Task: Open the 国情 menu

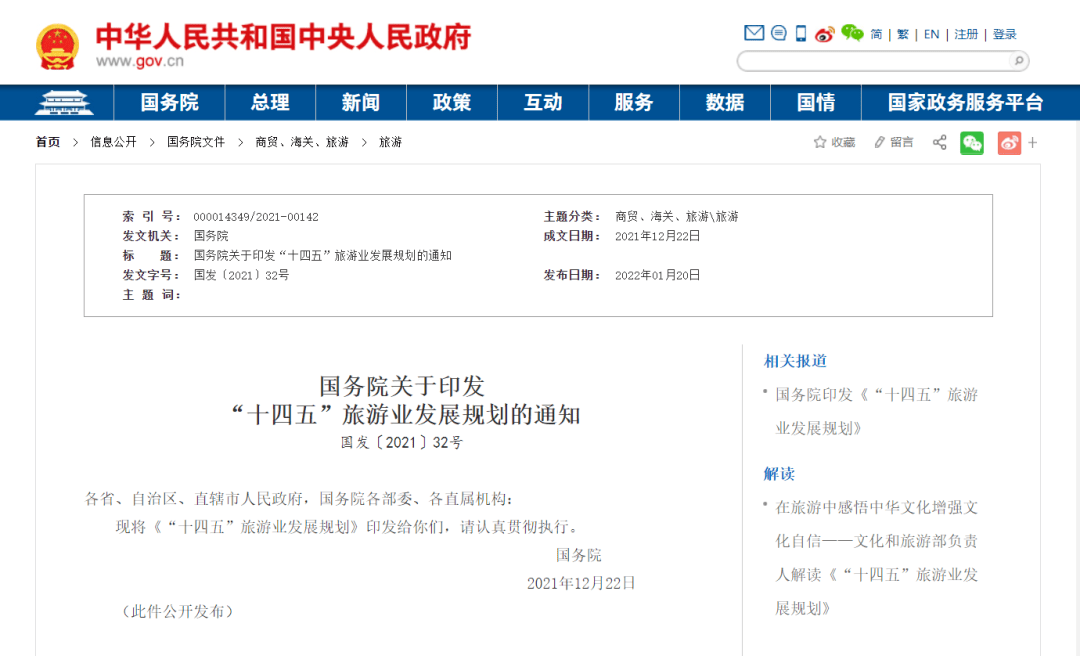Action: [816, 103]
